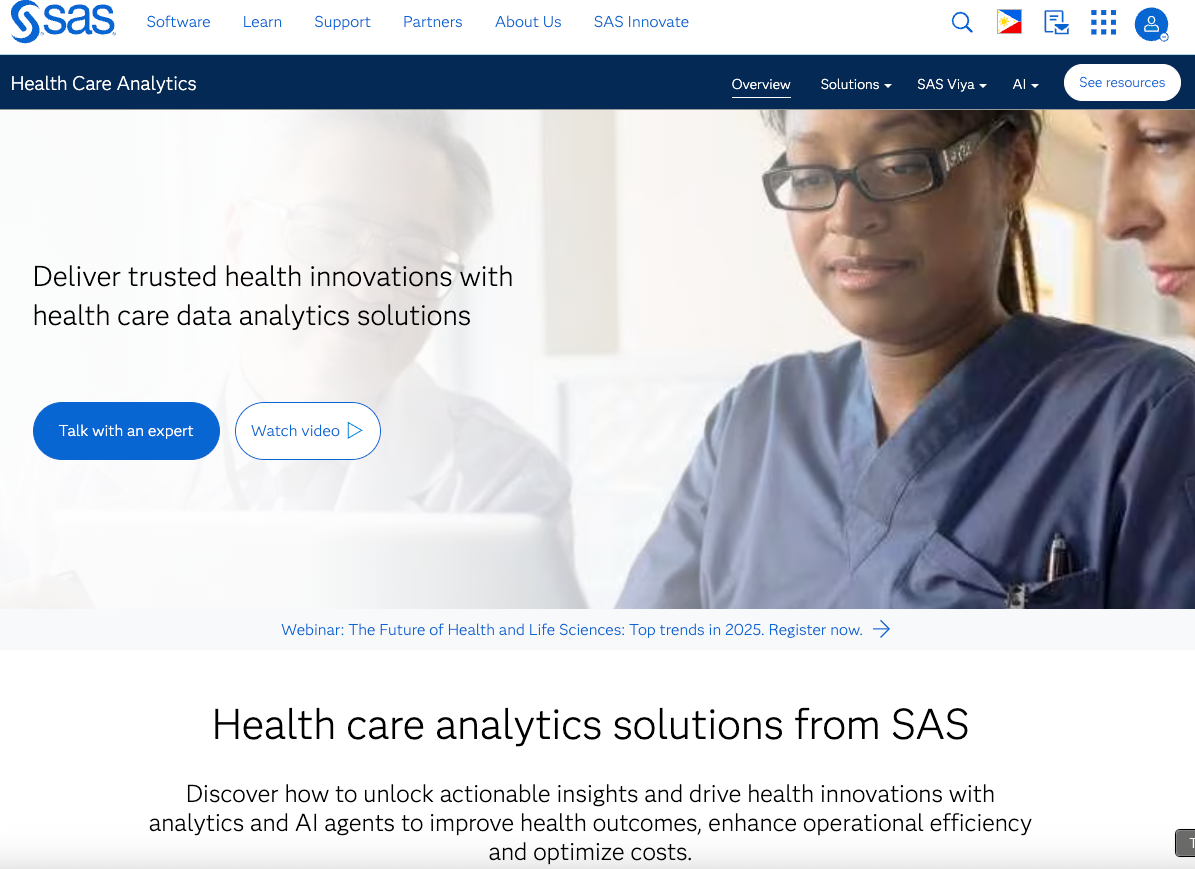
Task: Expand the SAS Viya dropdown
Action: [x=952, y=84]
